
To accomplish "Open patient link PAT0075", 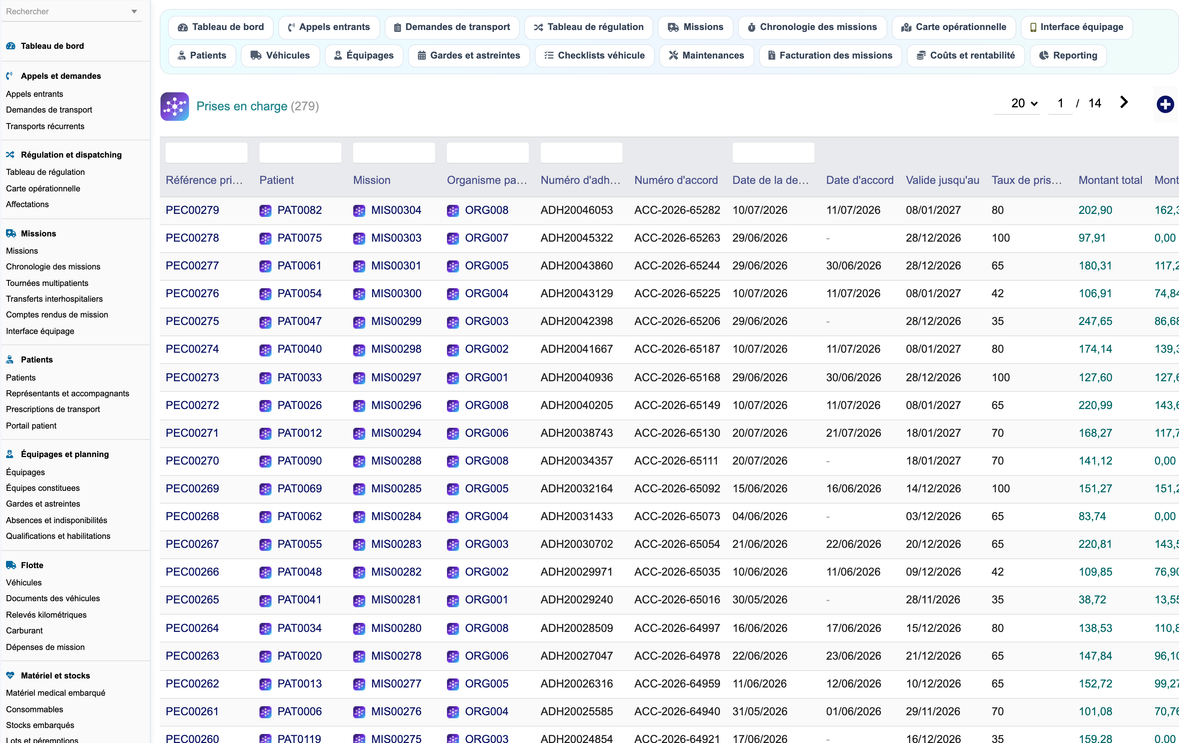I will (x=299, y=238).
